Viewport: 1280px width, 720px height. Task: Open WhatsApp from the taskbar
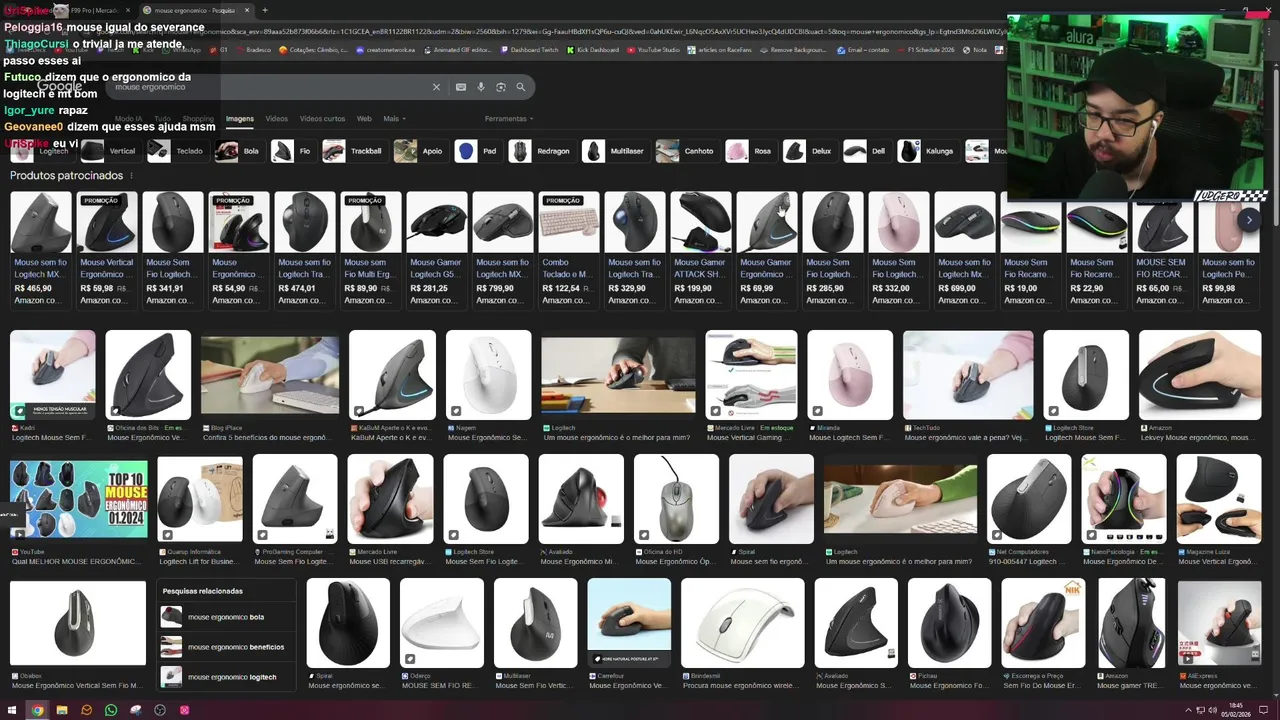click(x=111, y=710)
